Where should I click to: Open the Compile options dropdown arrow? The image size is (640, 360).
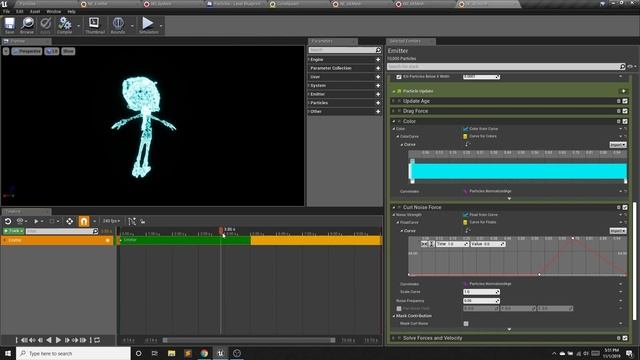[x=78, y=26]
